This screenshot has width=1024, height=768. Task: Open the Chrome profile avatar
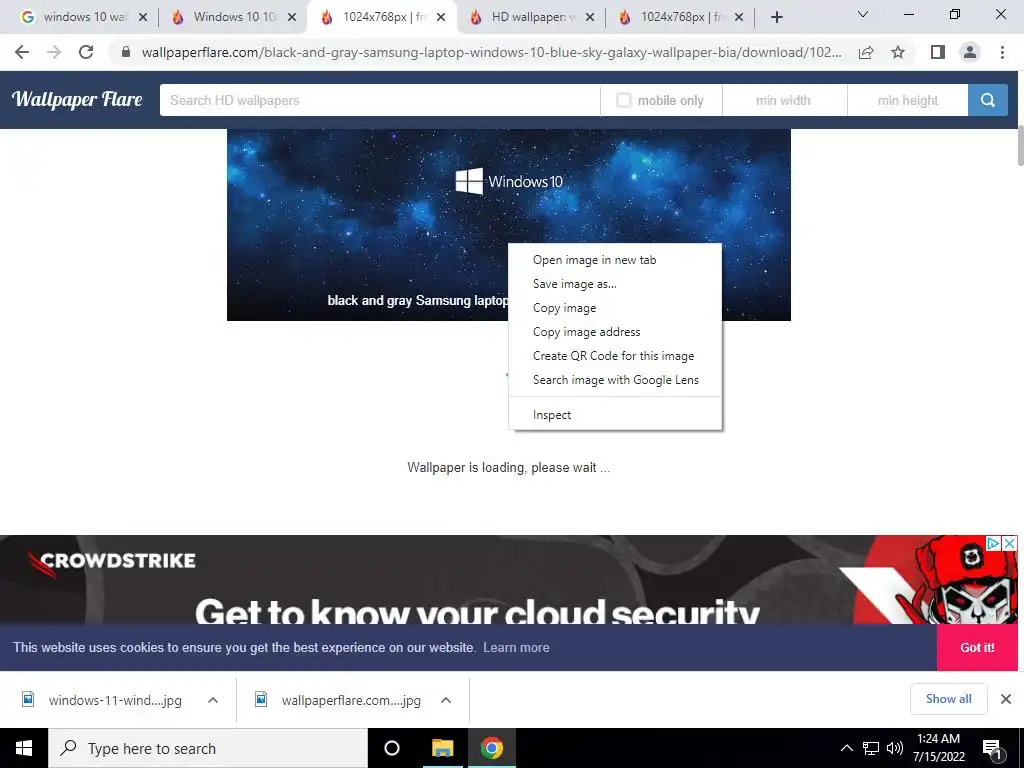[970, 52]
